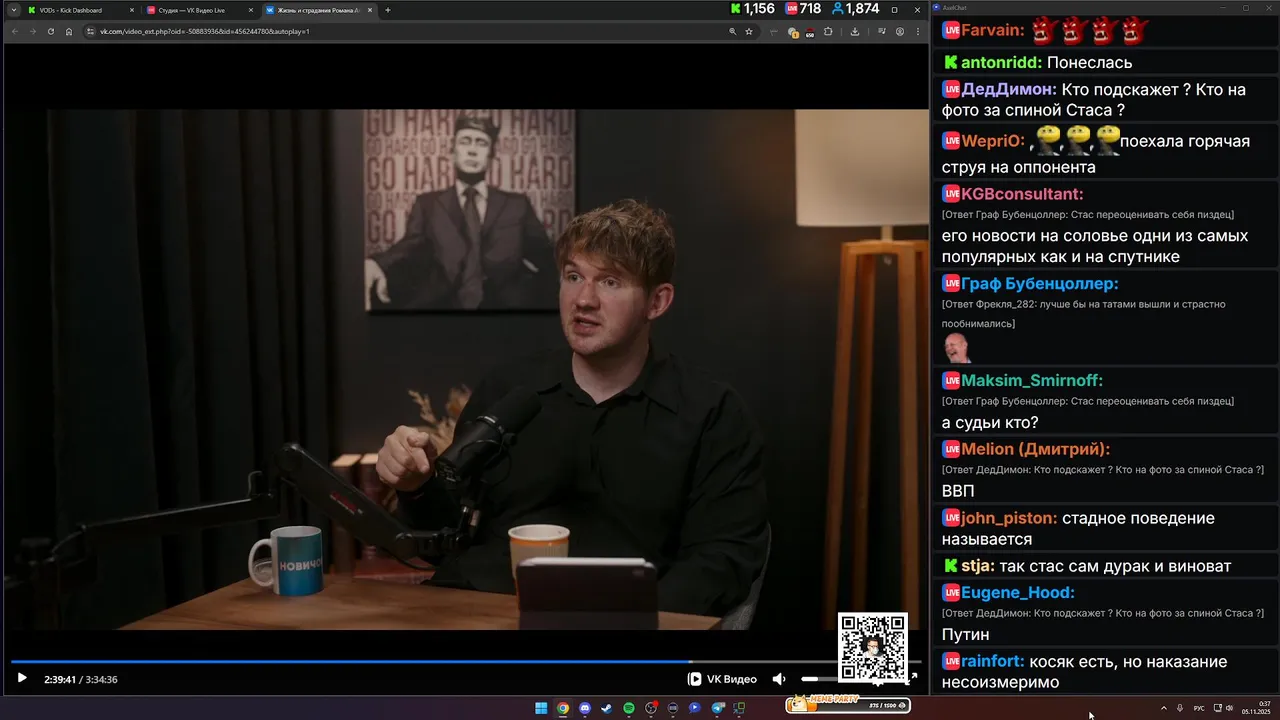This screenshot has height=720, width=1280.
Task: Reload the current page
Action: point(50,31)
